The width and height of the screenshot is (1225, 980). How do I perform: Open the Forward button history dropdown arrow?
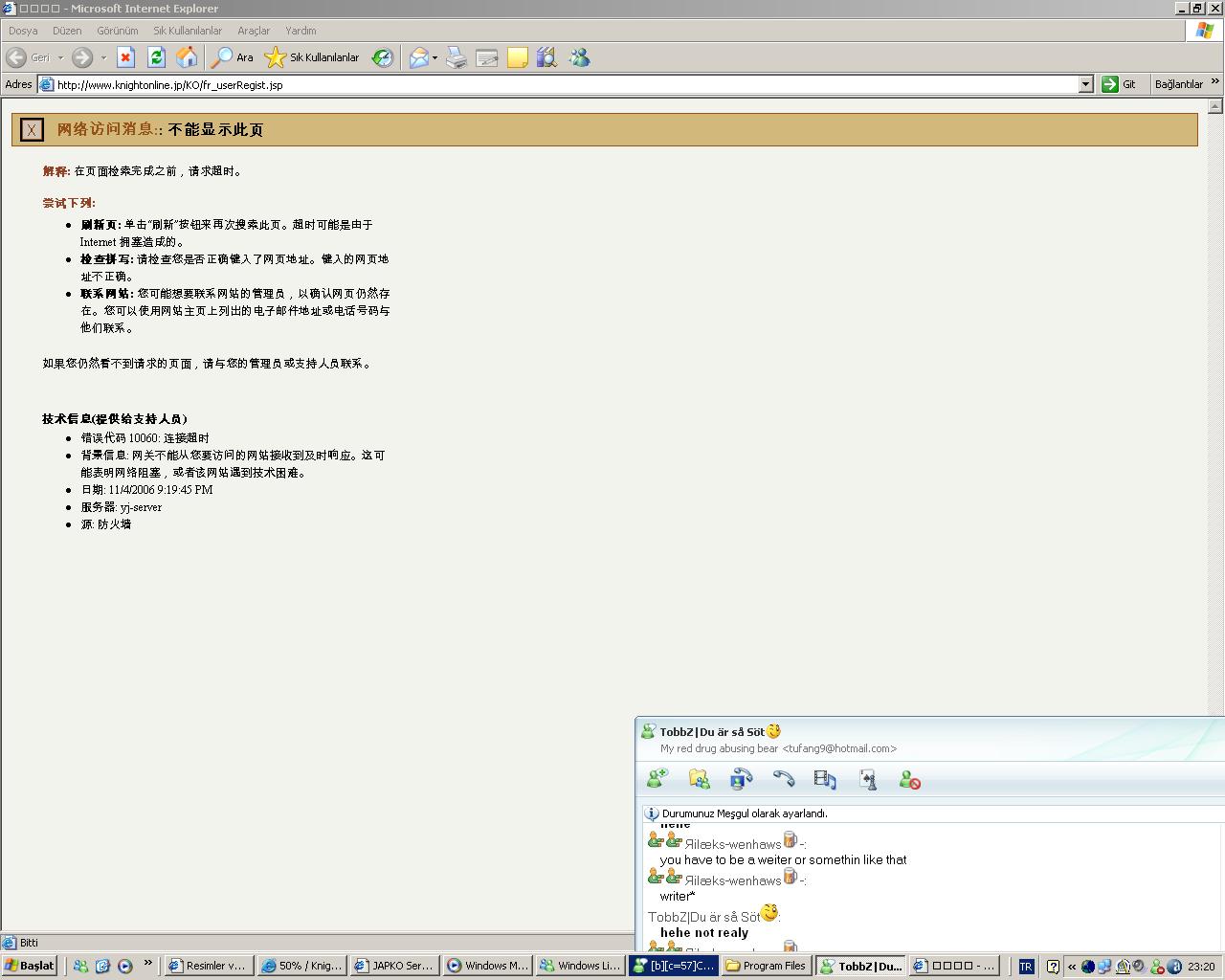click(103, 57)
